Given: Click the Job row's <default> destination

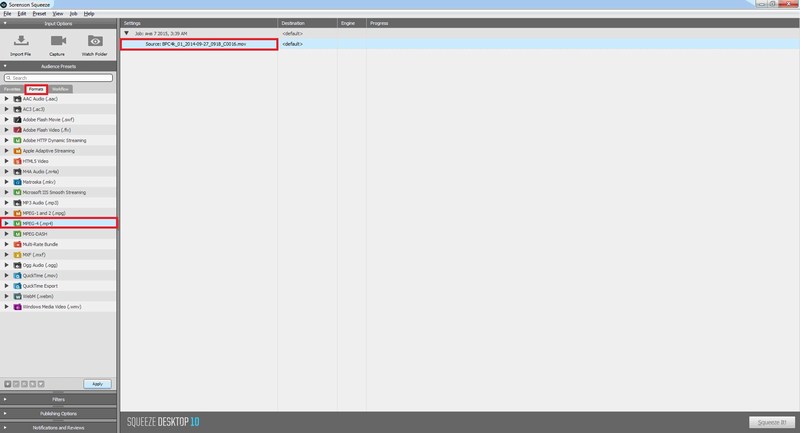Looking at the screenshot, I should tap(292, 33).
